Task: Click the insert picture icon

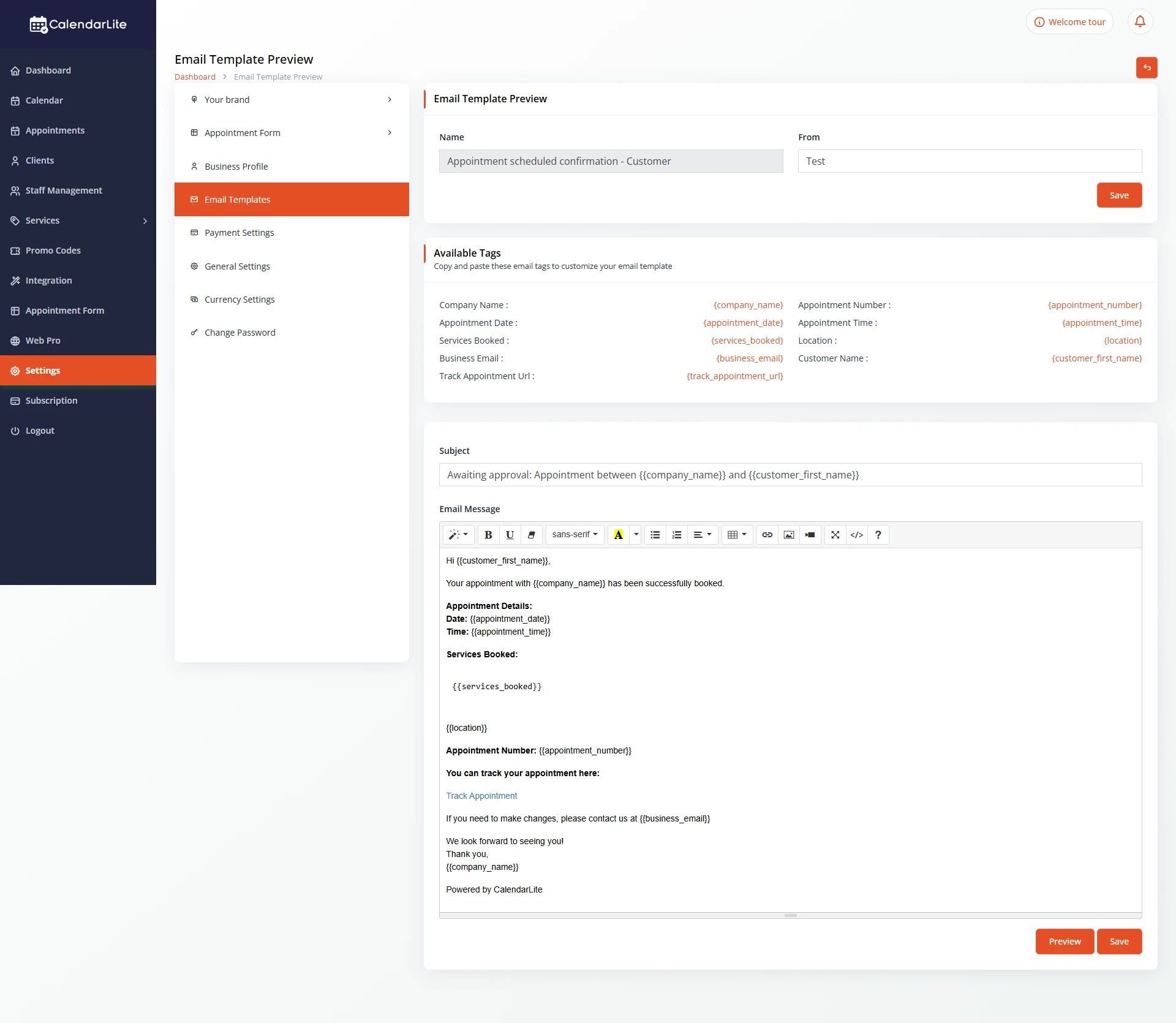Action: 789,535
